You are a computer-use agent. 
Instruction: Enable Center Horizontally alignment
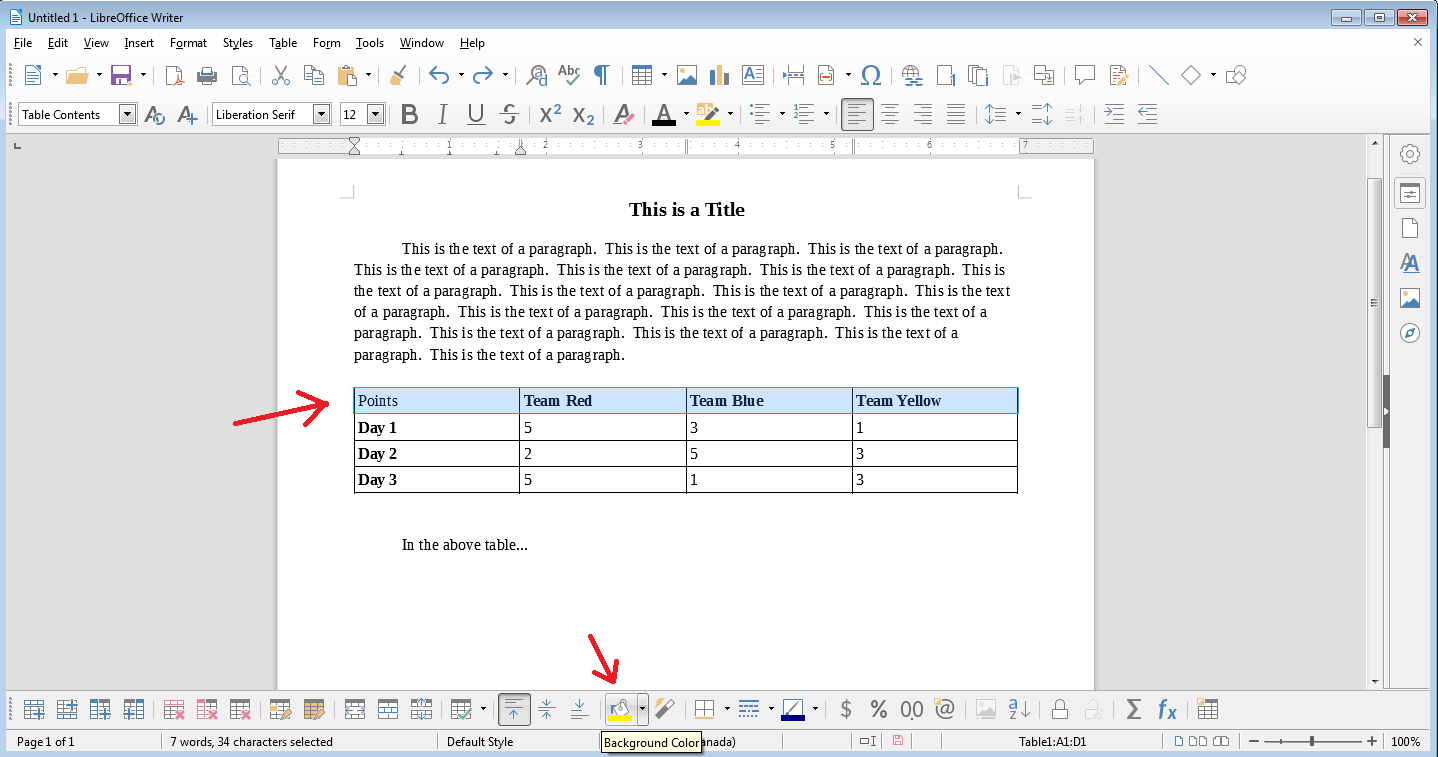[889, 114]
